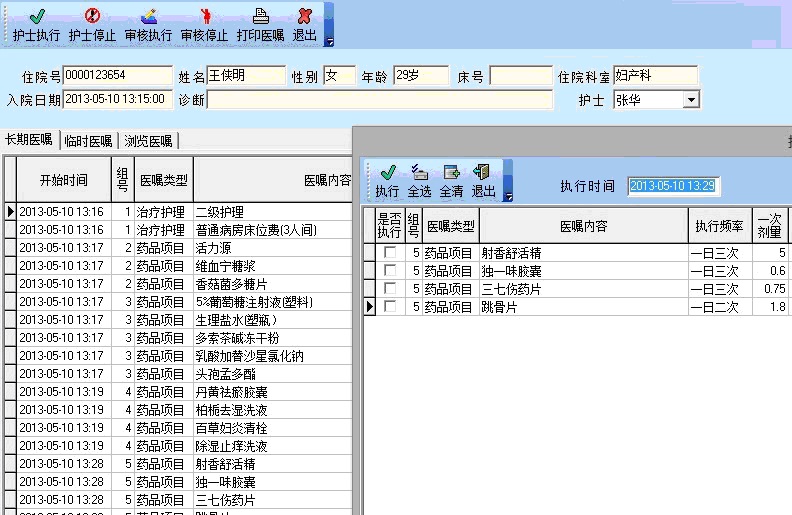Click the 退出 door icon in right panel
This screenshot has width=792, height=515.
pyautogui.click(x=482, y=173)
